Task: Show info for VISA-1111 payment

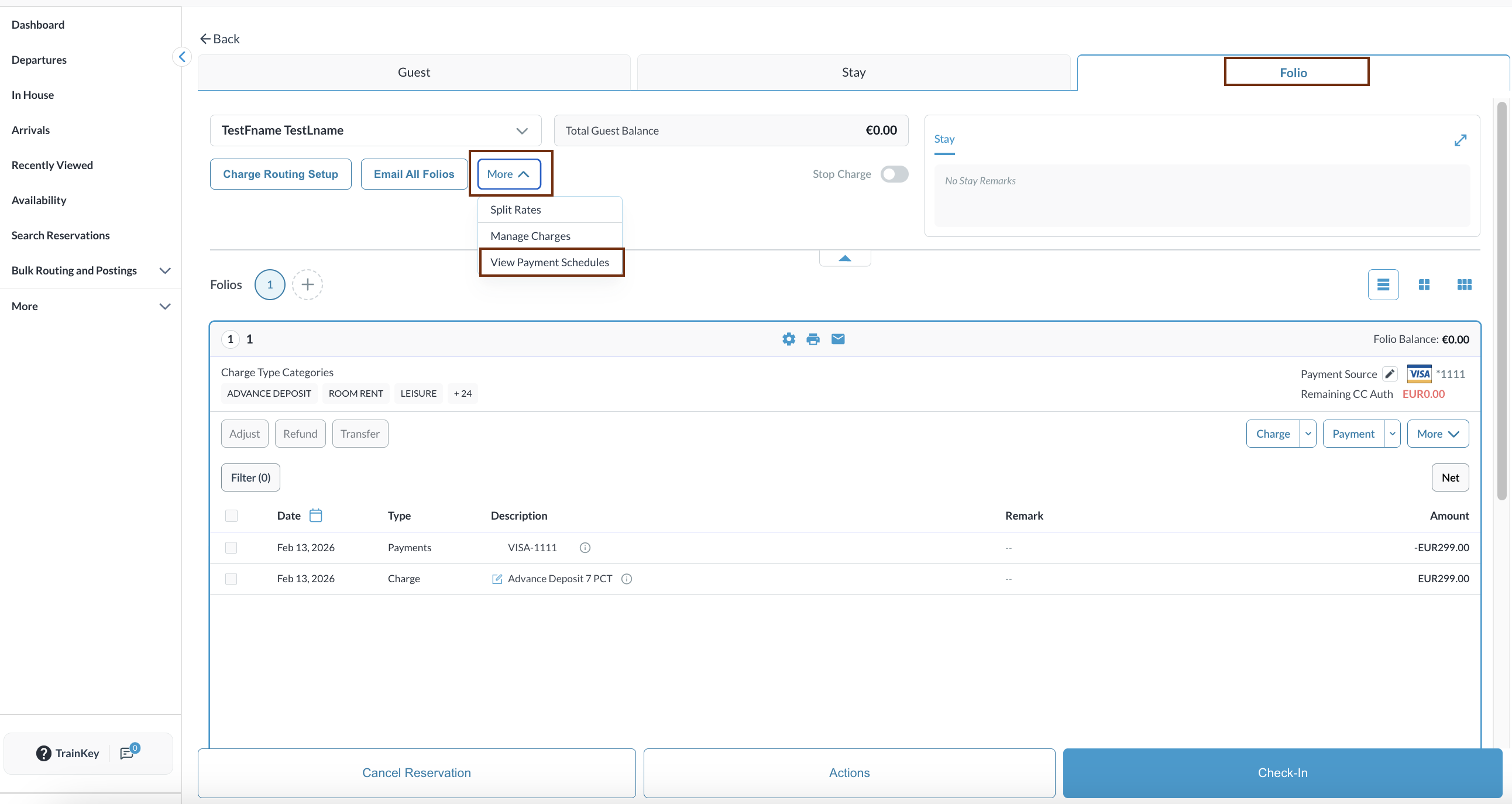Action: (x=585, y=548)
